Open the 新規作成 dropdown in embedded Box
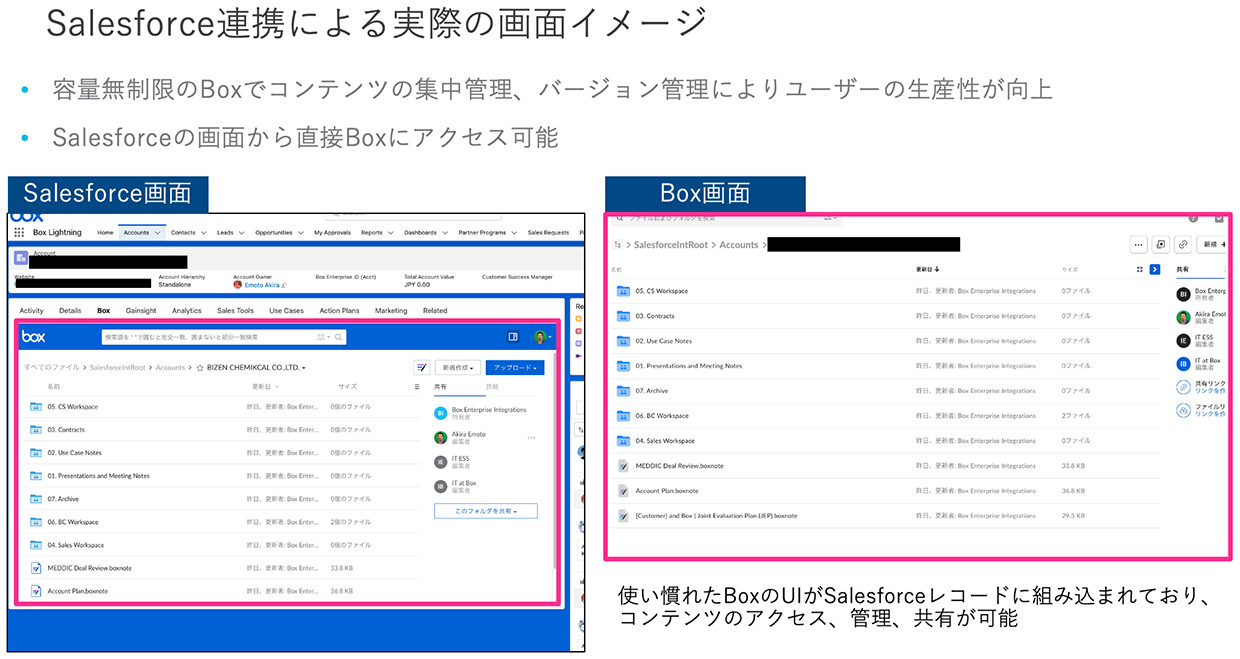Image resolution: width=1240 pixels, height=659 pixels. 458,368
